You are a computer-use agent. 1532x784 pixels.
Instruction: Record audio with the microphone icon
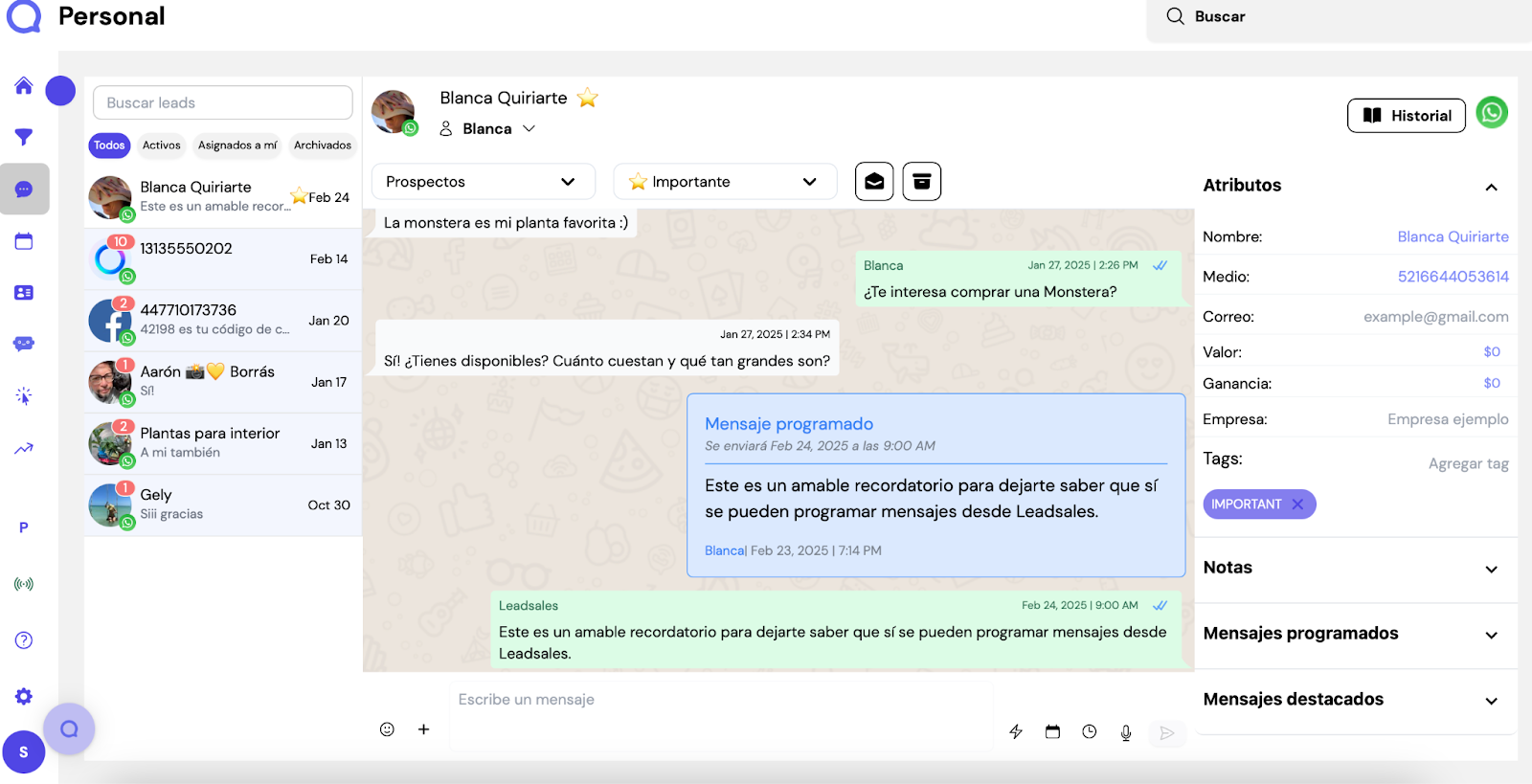click(1126, 732)
